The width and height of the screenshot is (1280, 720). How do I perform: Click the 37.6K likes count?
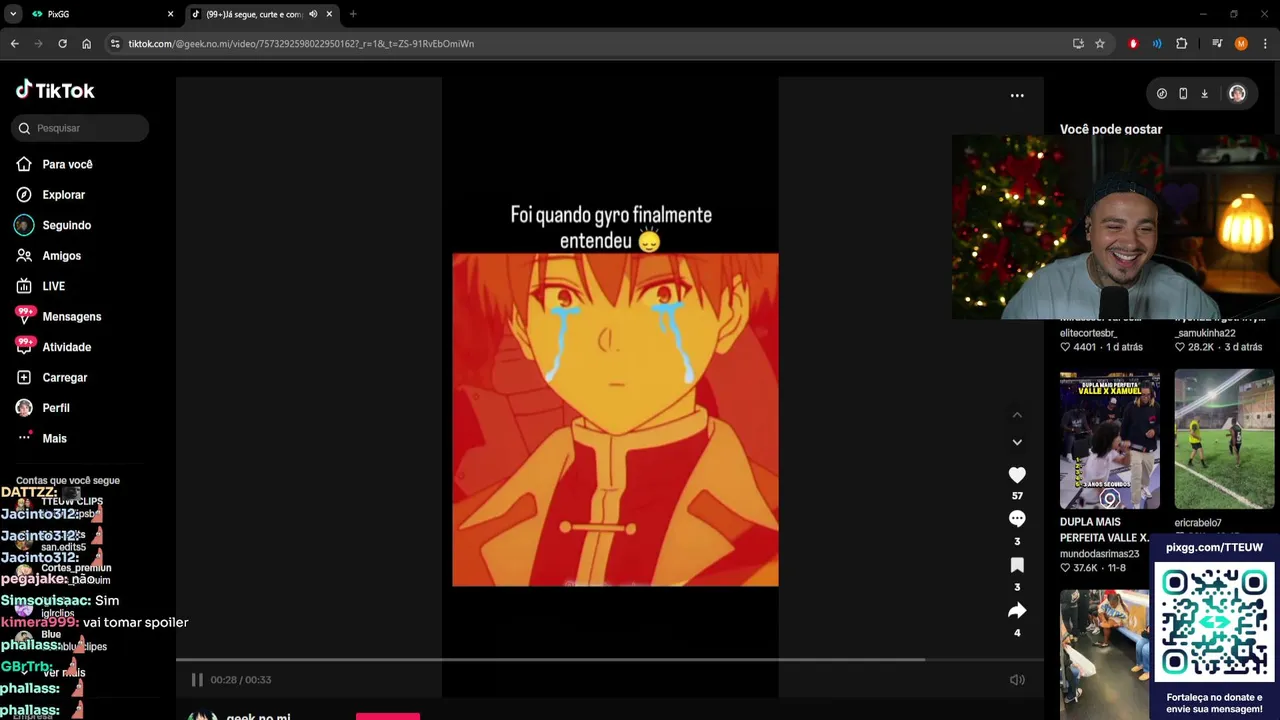pos(1085,568)
